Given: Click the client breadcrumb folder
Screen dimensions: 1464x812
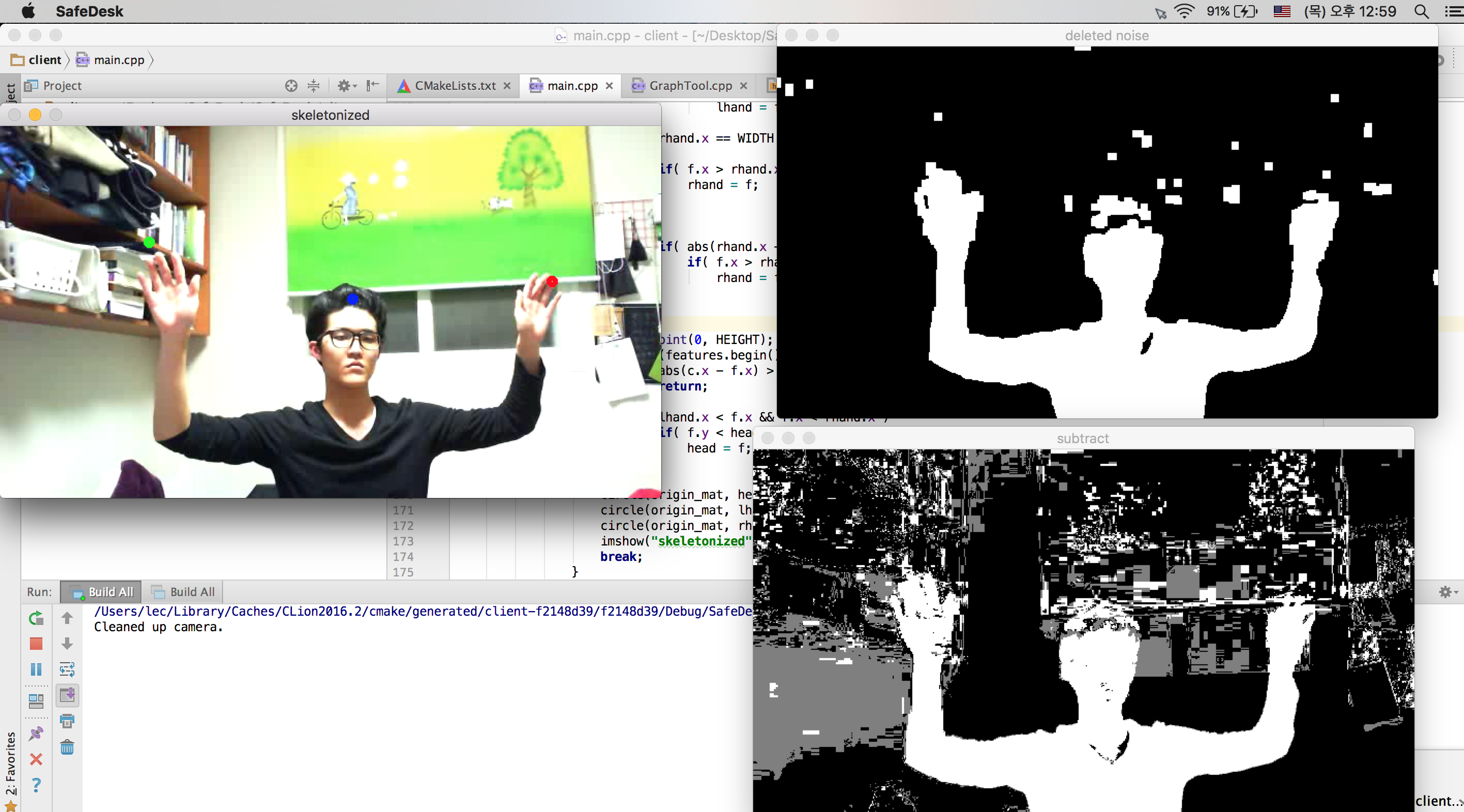Looking at the screenshot, I should 44,60.
